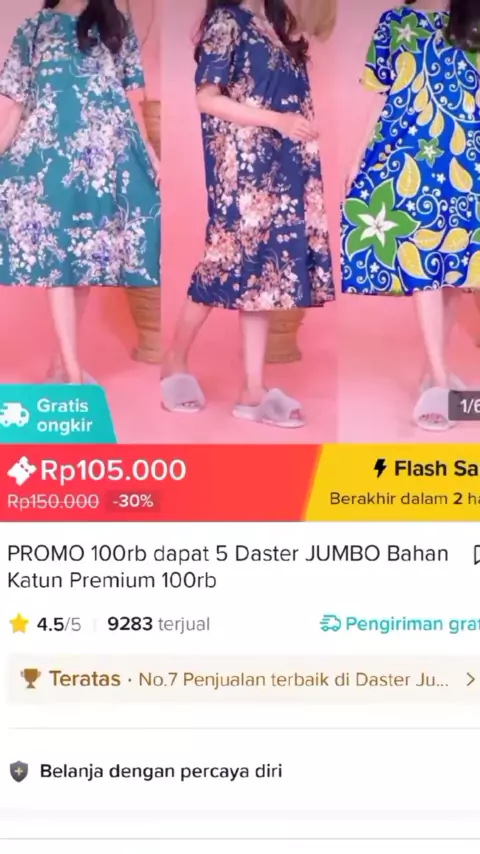Image resolution: width=480 pixels, height=854 pixels.
Task: Expand the Teratas ranking chevron arrow
Action: click(x=470, y=679)
